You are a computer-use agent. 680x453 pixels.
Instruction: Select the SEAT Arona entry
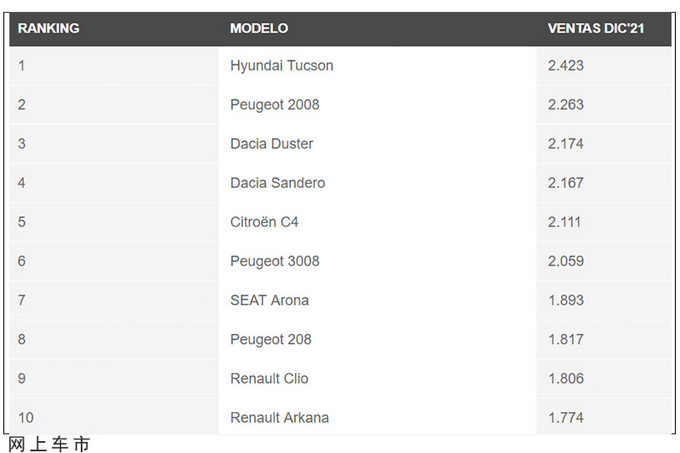pyautogui.click(x=269, y=300)
